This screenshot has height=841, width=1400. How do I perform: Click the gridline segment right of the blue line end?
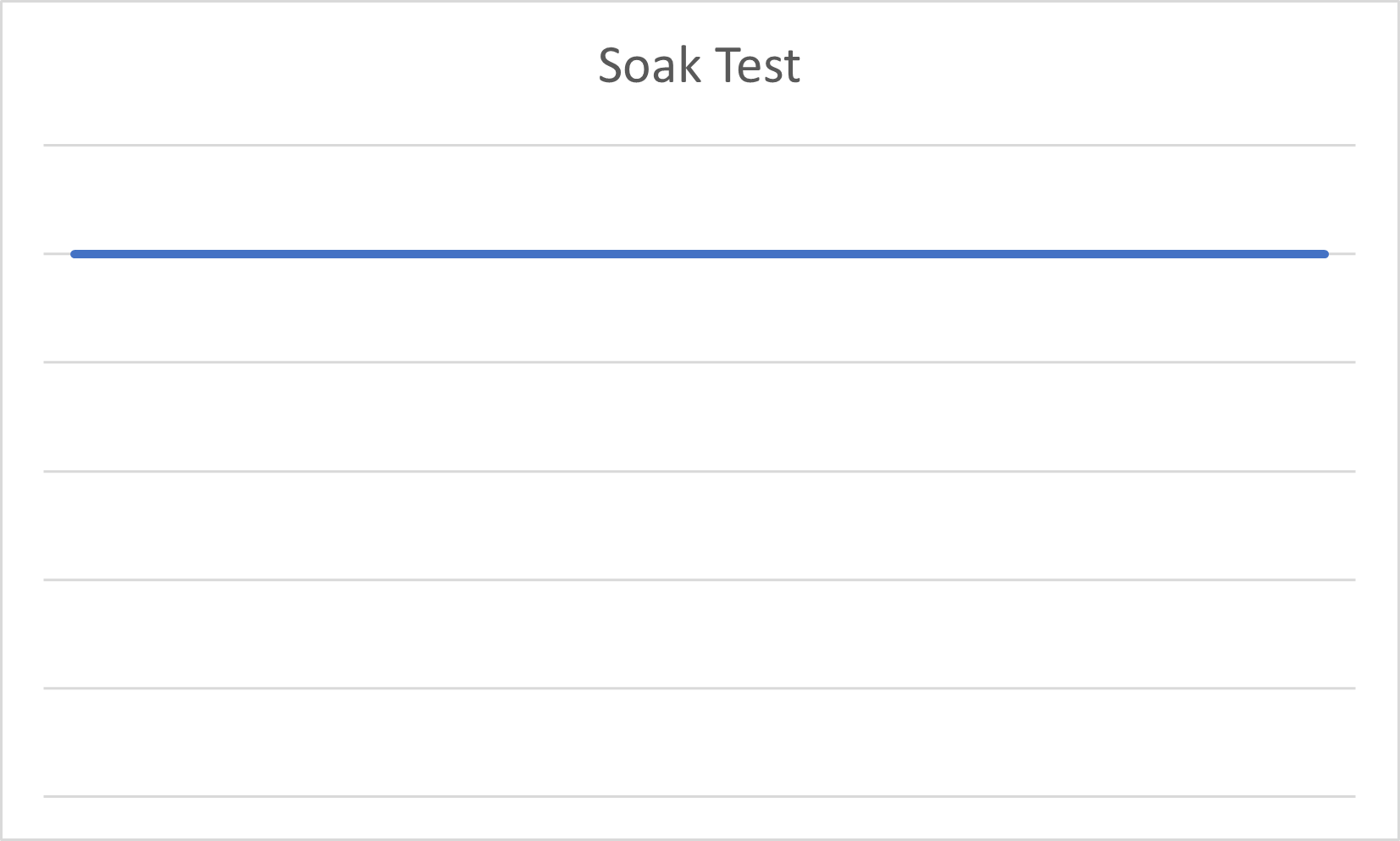pos(1342,254)
